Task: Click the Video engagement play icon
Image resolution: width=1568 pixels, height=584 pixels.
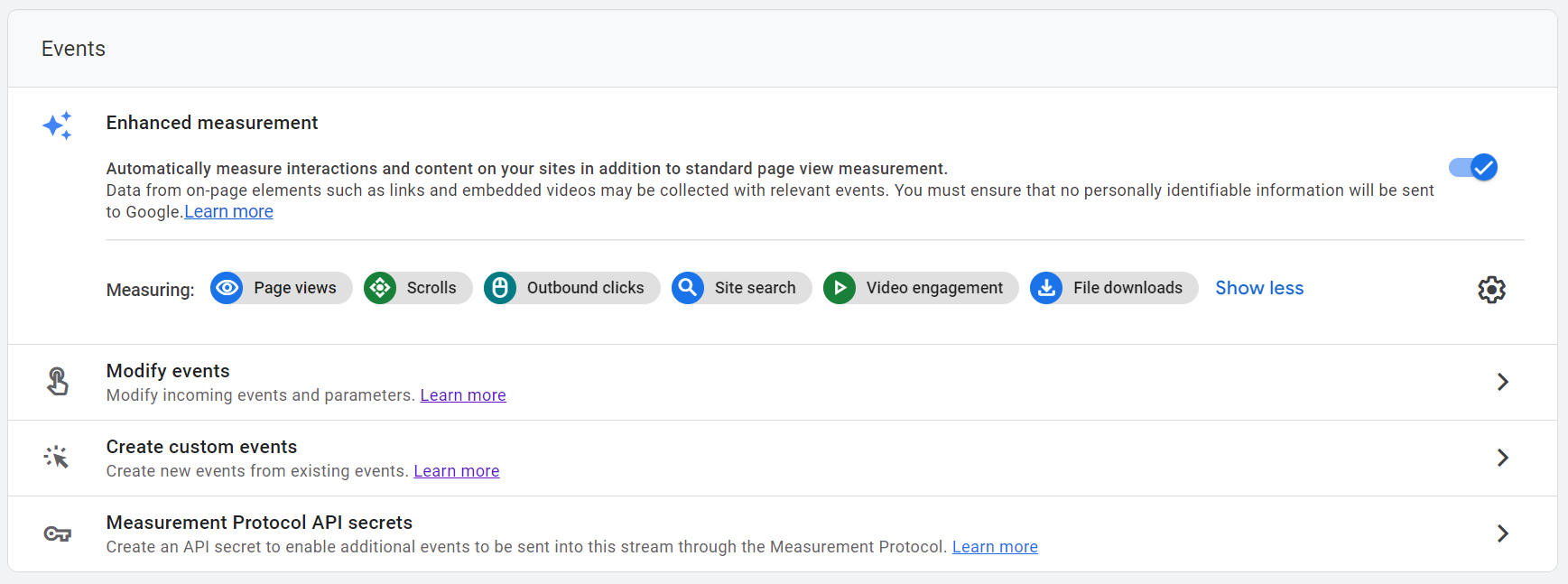Action: [840, 288]
